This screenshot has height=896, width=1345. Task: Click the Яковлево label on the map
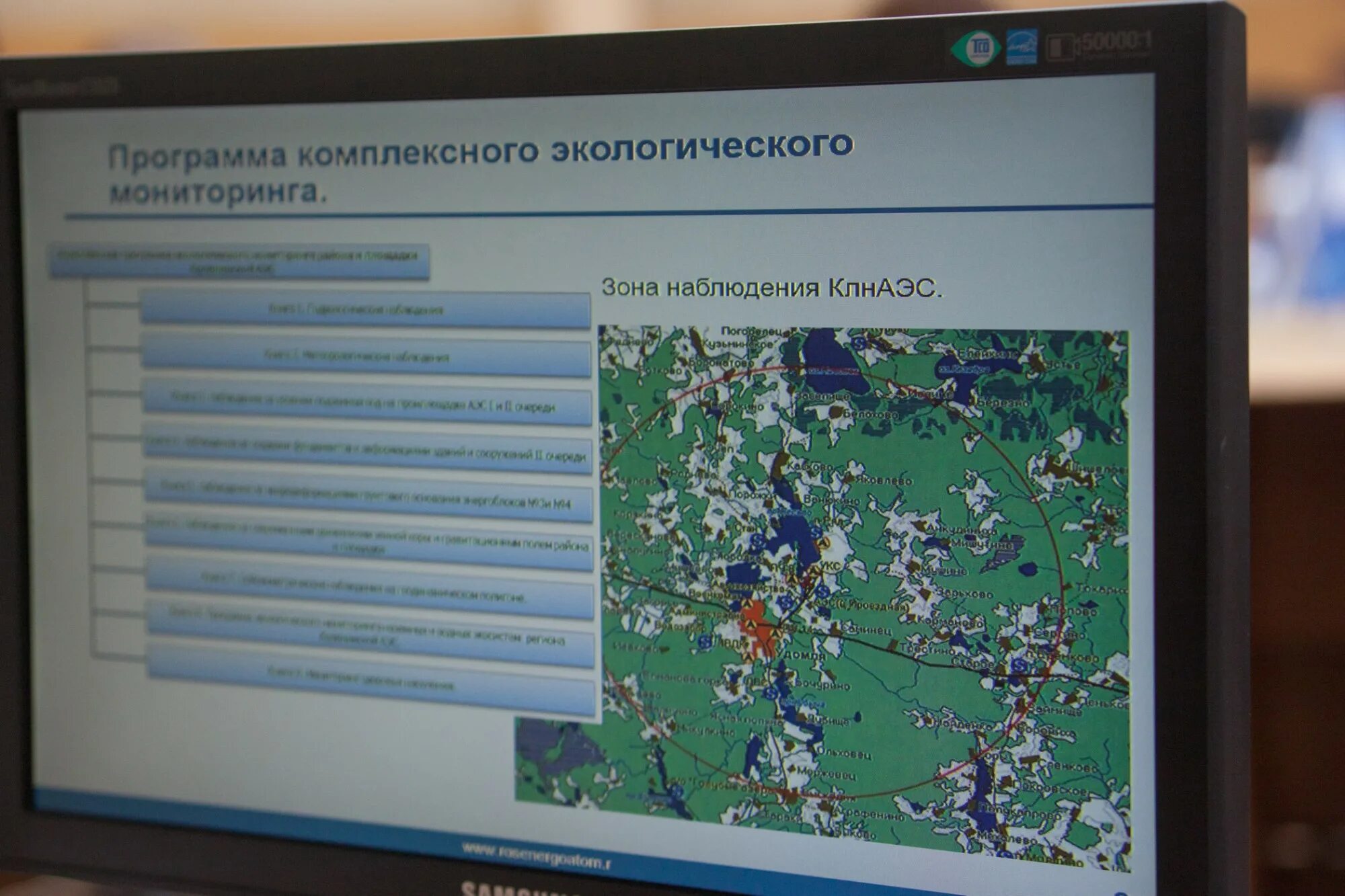coord(883,480)
